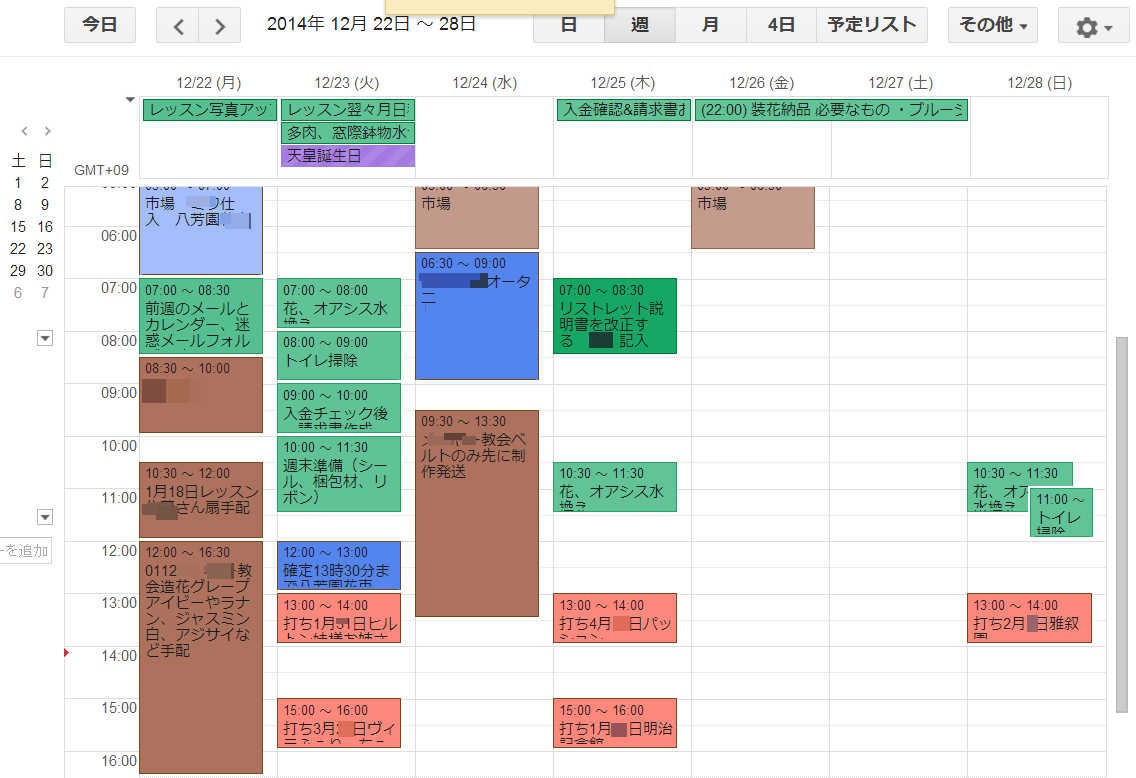Viewport: 1136px width, 778px height.
Task: Open the purple 天皇誕生日 holiday event
Action: coord(347,156)
